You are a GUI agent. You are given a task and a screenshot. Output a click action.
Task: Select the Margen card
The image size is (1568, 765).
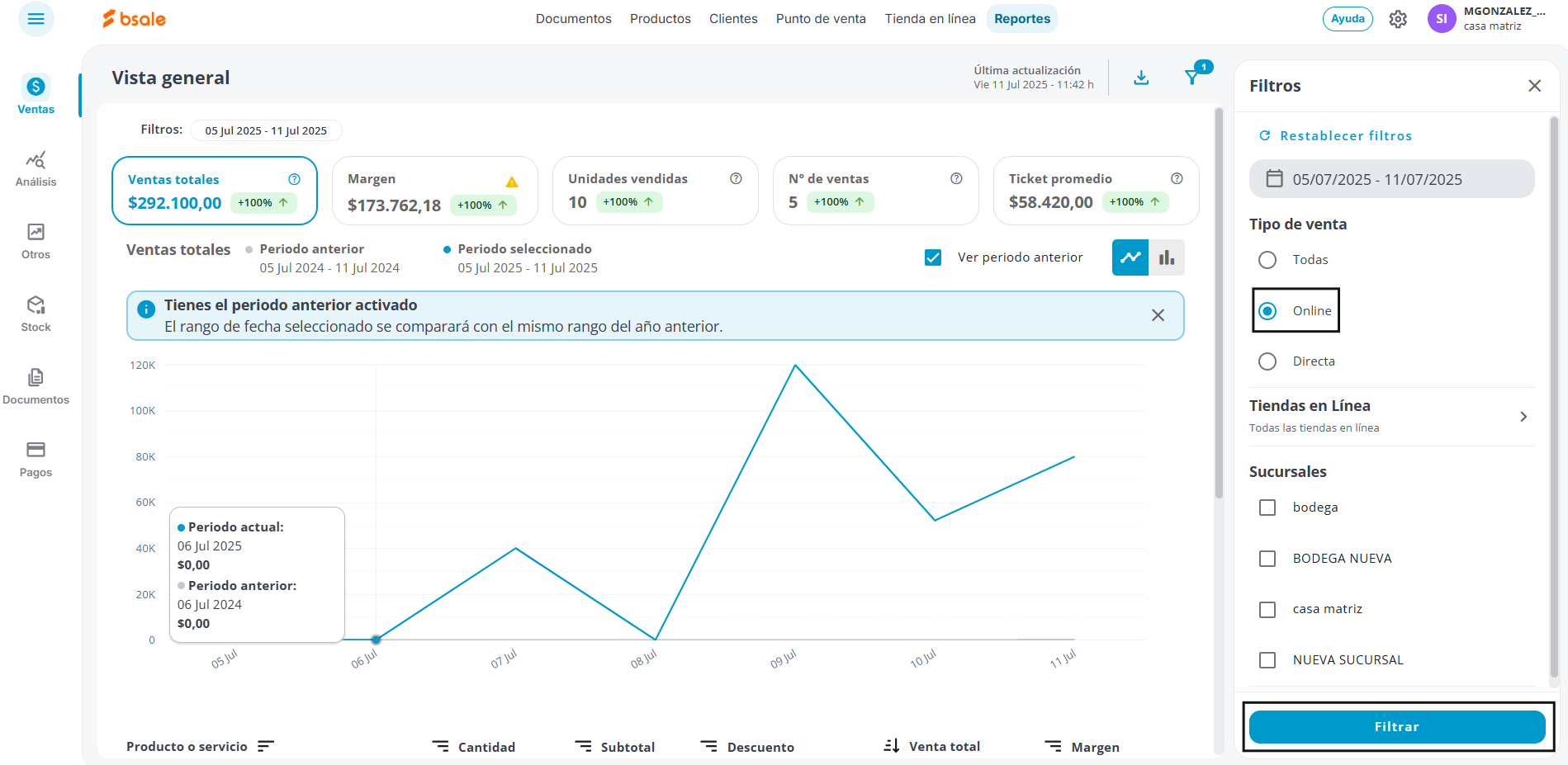[x=434, y=191]
